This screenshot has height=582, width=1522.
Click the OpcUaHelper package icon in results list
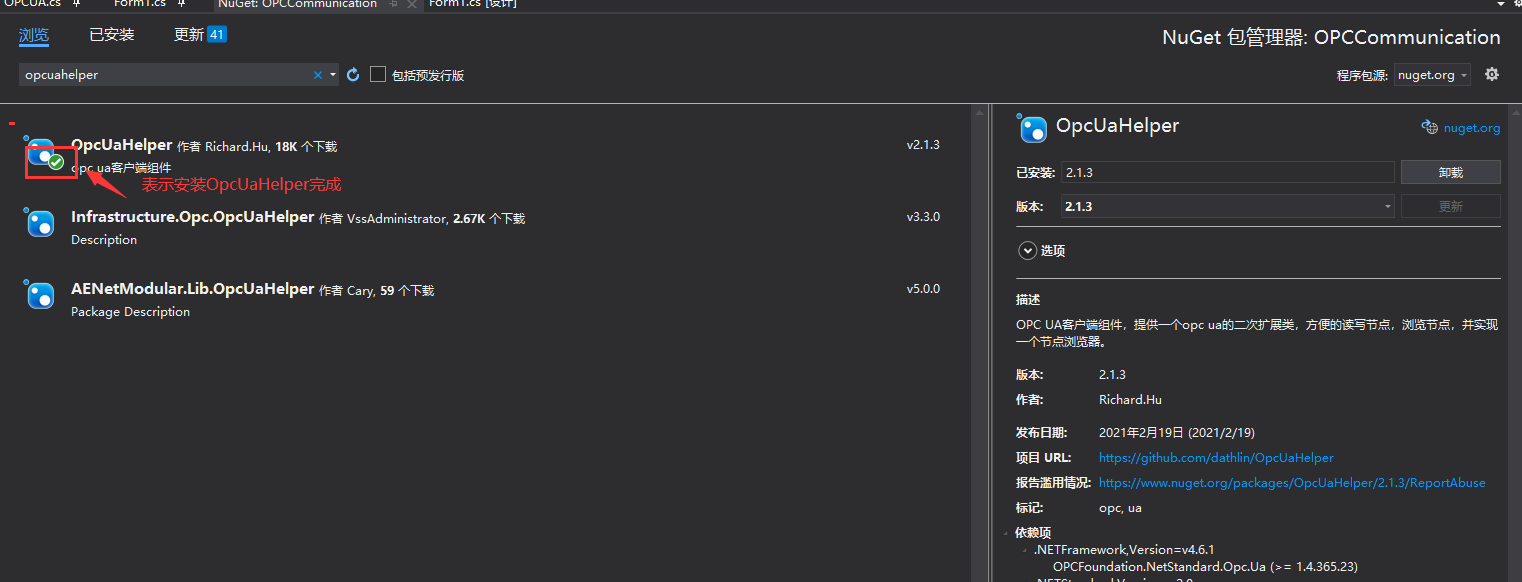click(x=41, y=152)
